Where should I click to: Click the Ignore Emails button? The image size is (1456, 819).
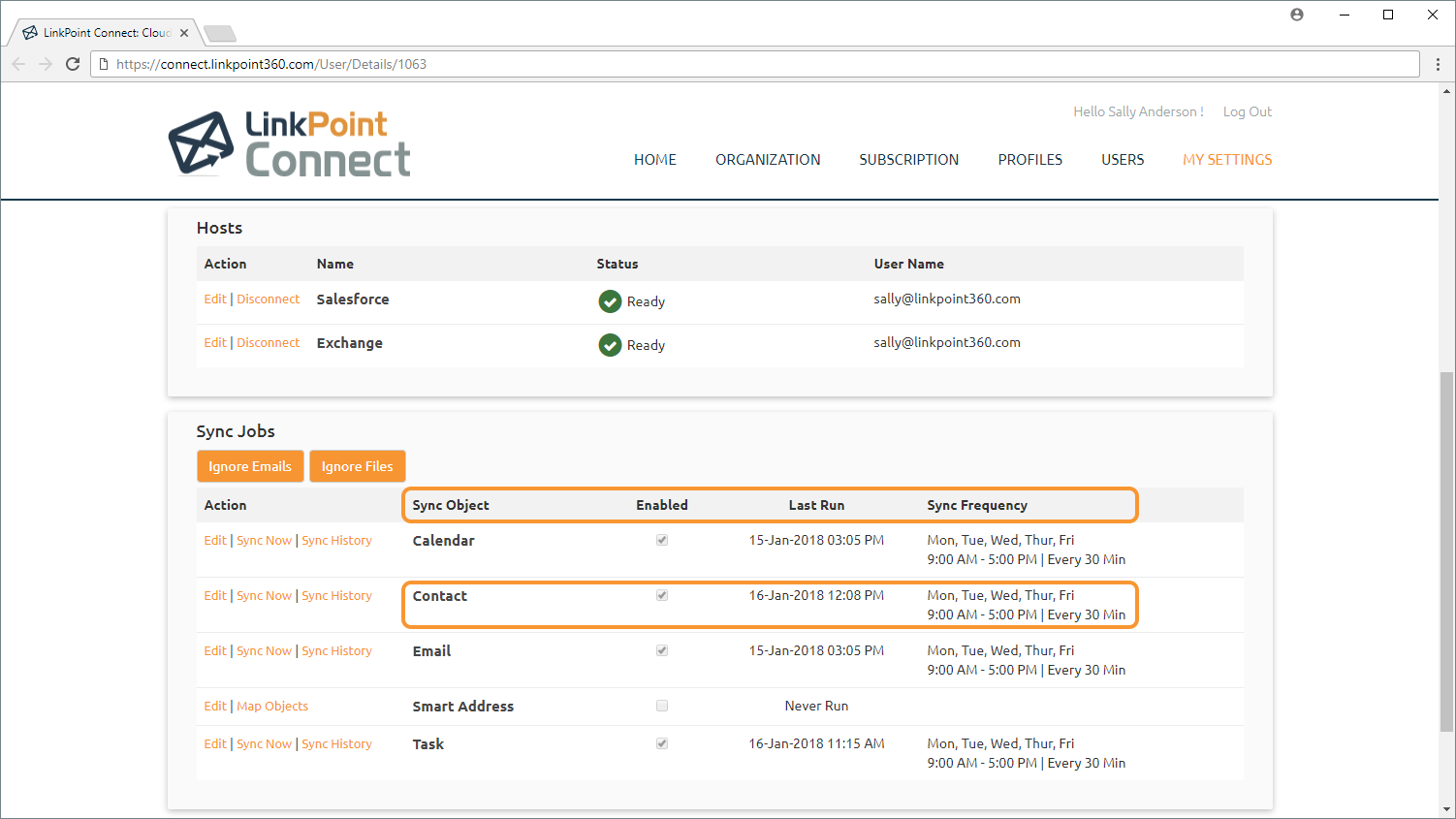[250, 466]
